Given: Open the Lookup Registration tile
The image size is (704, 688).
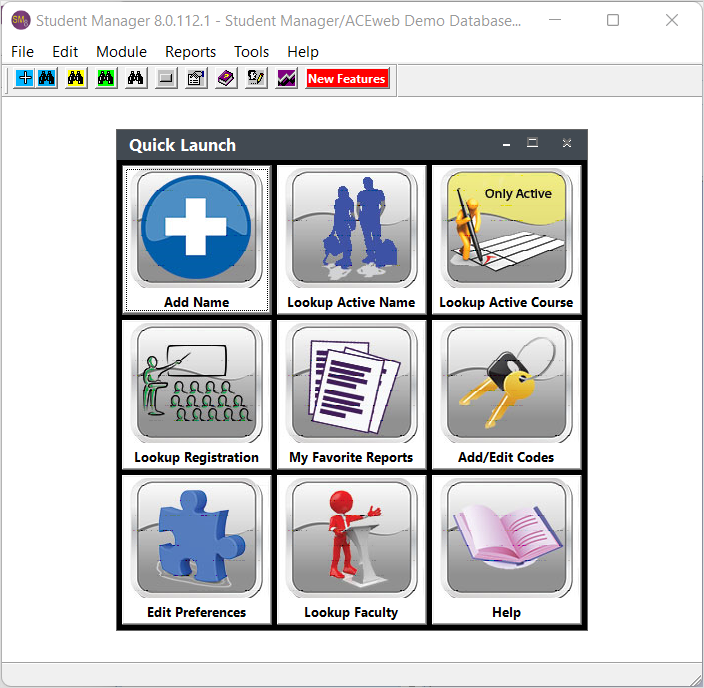Looking at the screenshot, I should pos(196,394).
